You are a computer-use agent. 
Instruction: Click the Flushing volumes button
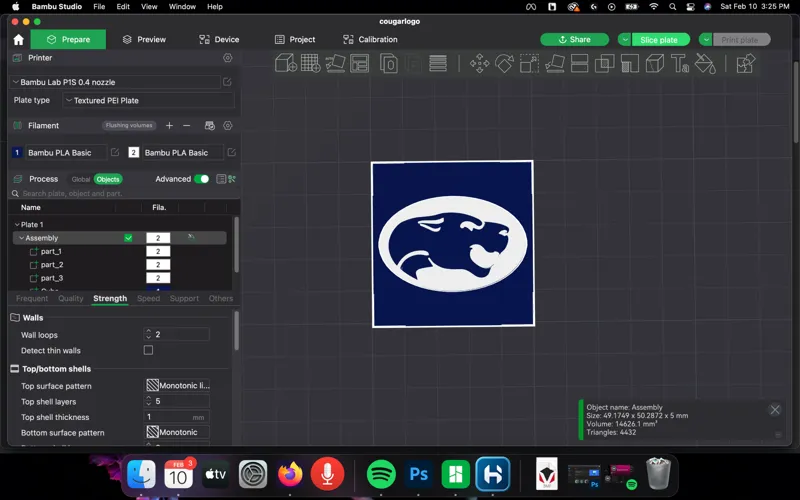point(129,126)
